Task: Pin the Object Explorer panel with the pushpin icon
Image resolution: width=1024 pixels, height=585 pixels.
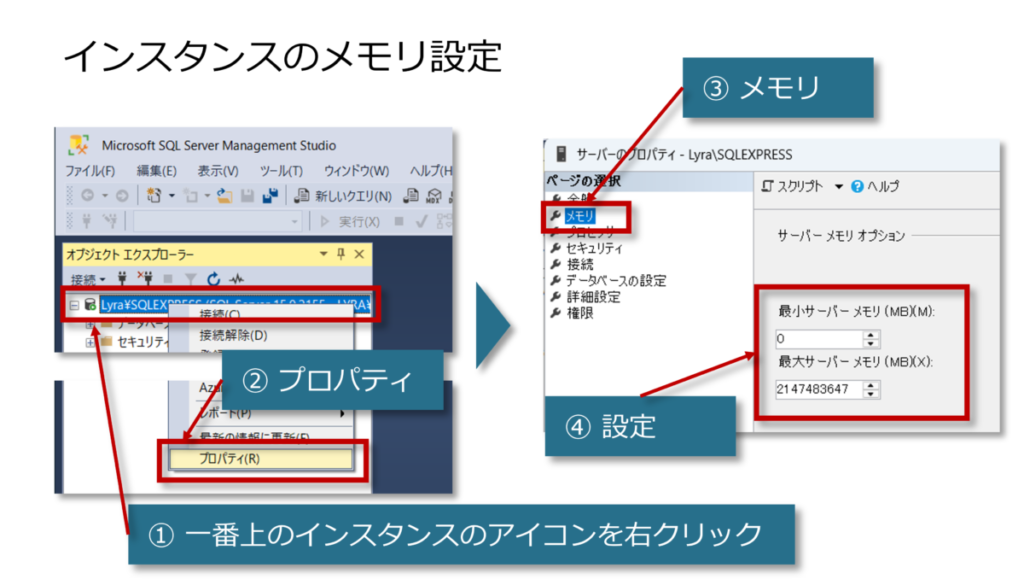Action: [x=340, y=254]
